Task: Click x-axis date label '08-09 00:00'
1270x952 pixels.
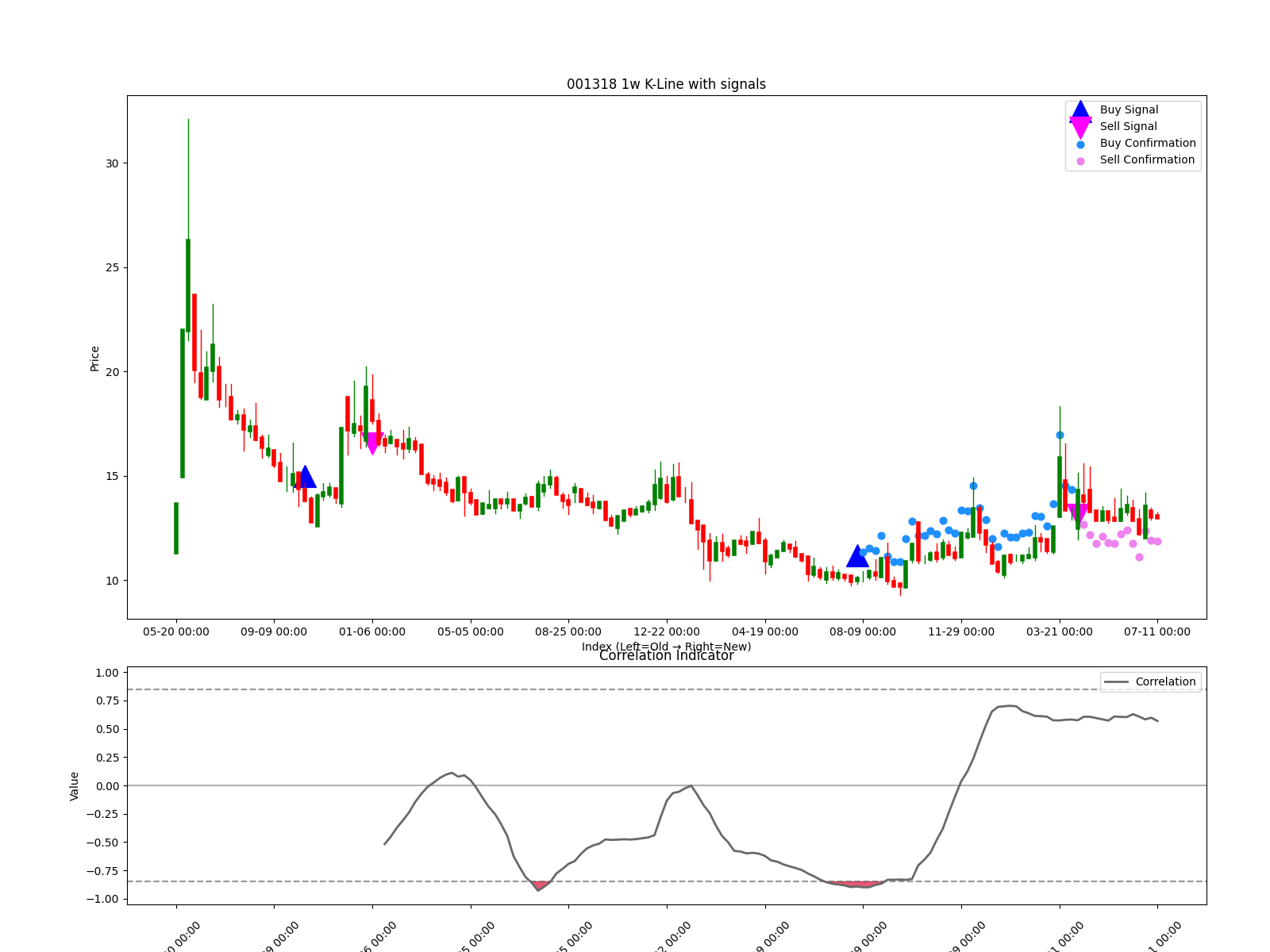Action: (x=863, y=632)
